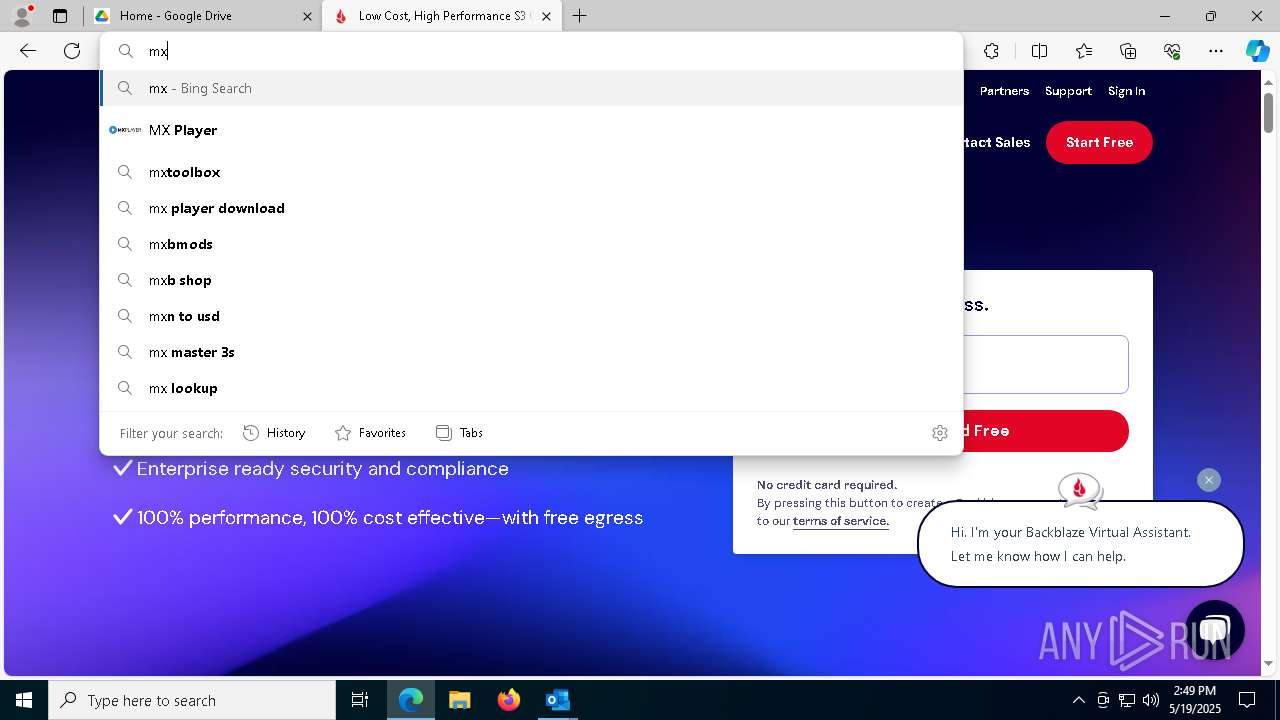This screenshot has width=1280, height=720.
Task: Filter search by History
Action: (274, 433)
